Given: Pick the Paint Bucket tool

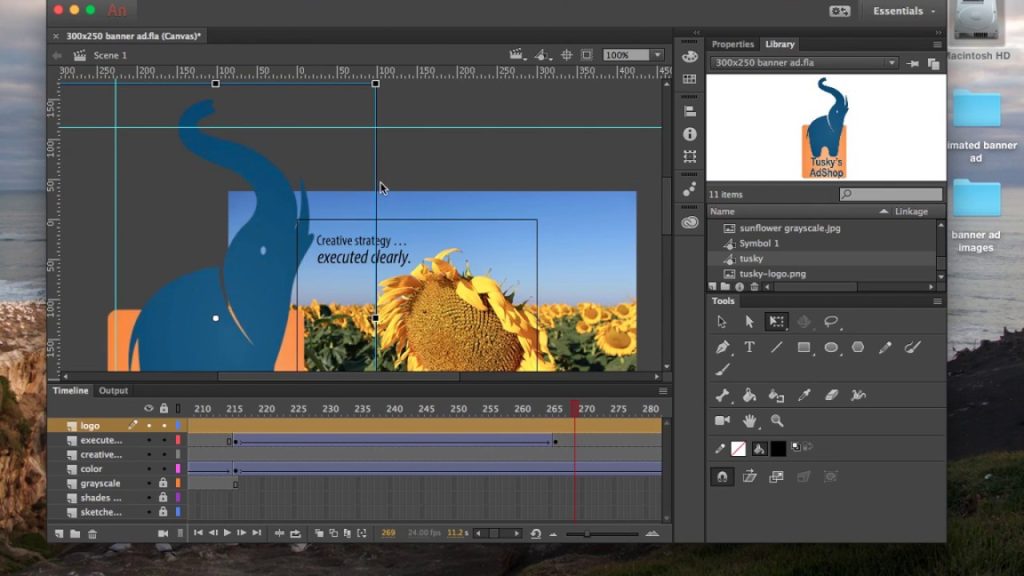Looking at the screenshot, I should point(749,396).
